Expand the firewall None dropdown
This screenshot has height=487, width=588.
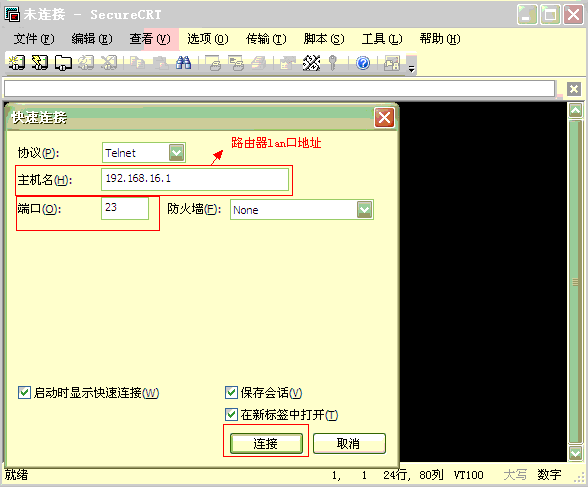click(x=364, y=210)
